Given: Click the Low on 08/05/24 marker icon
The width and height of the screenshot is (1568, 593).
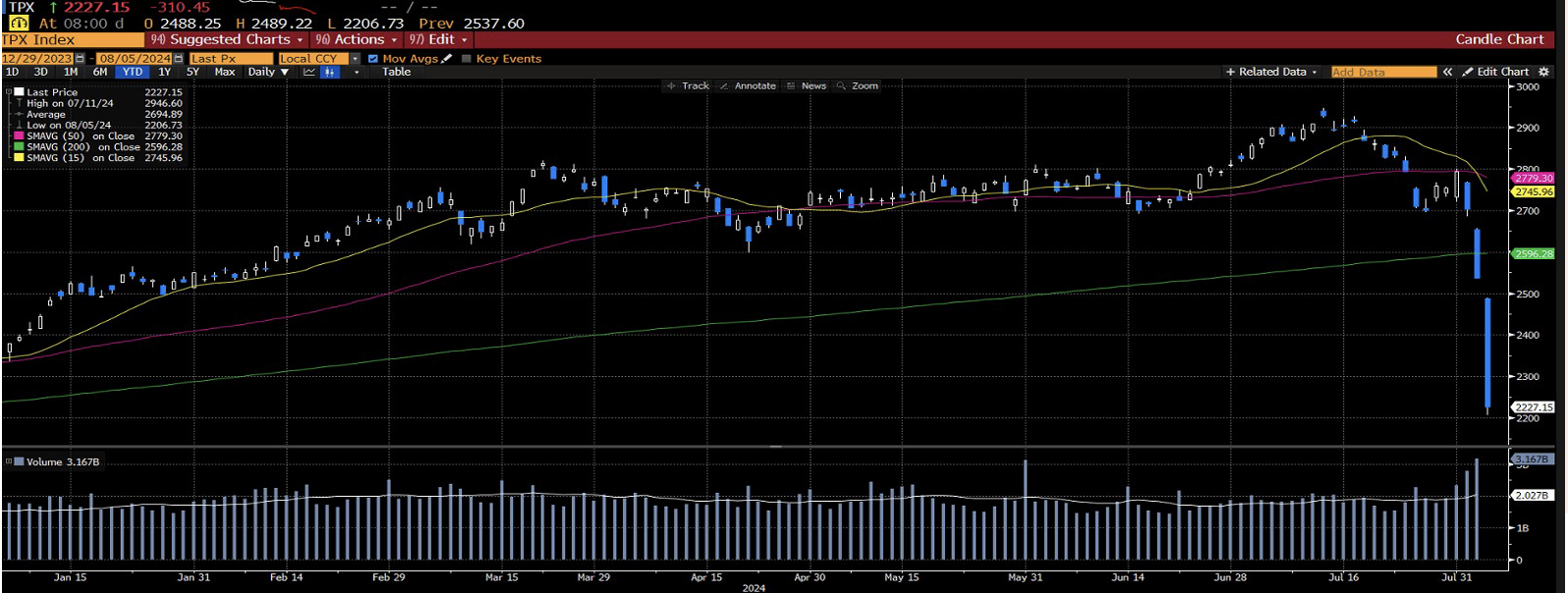Looking at the screenshot, I should click(x=19, y=126).
